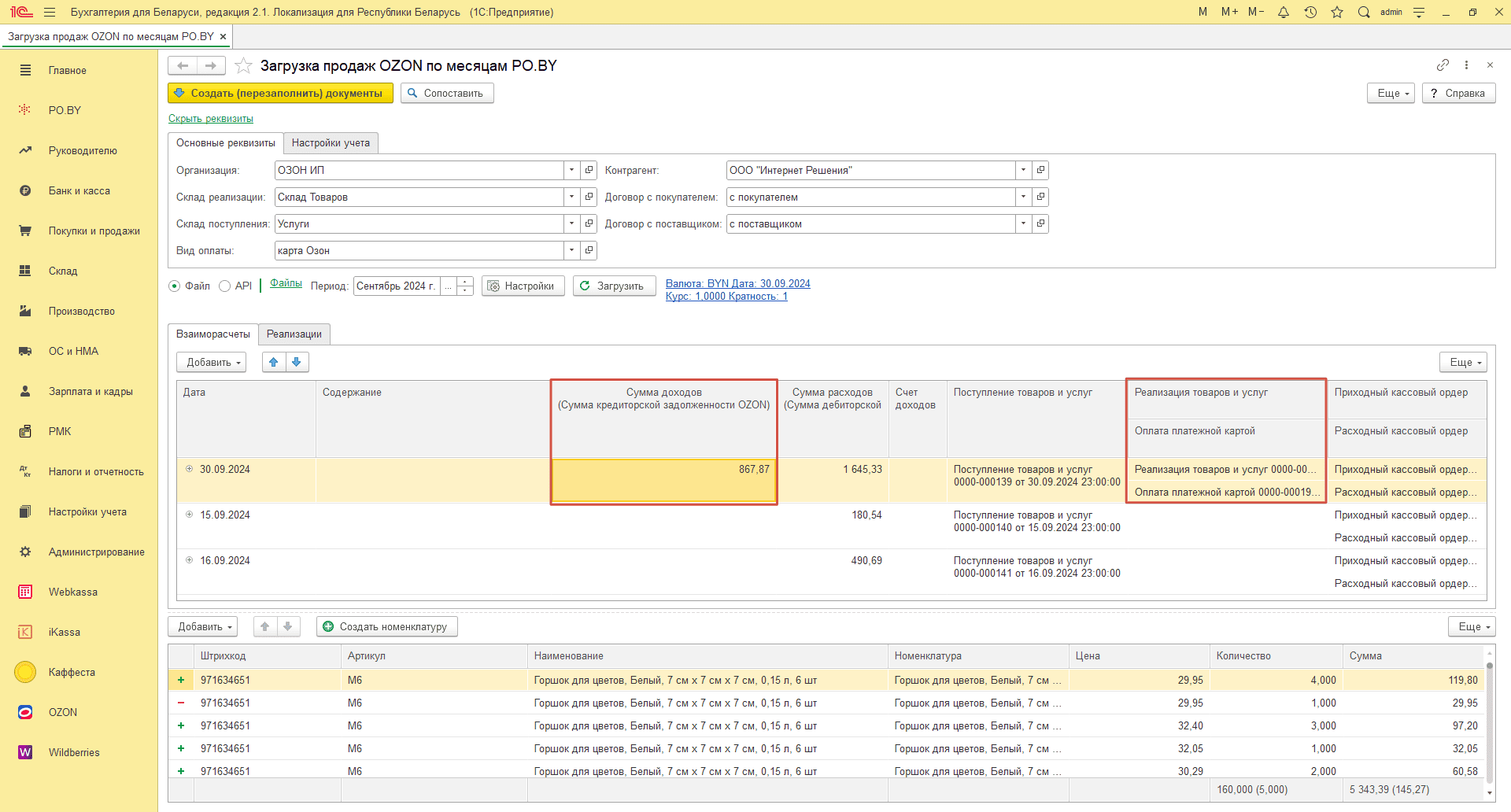Open period picker ellipsis button
The width and height of the screenshot is (1511, 812).
point(448,286)
